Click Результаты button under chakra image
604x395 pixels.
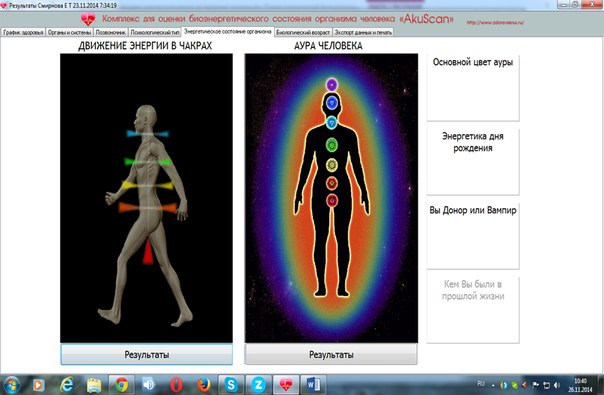coord(146,354)
